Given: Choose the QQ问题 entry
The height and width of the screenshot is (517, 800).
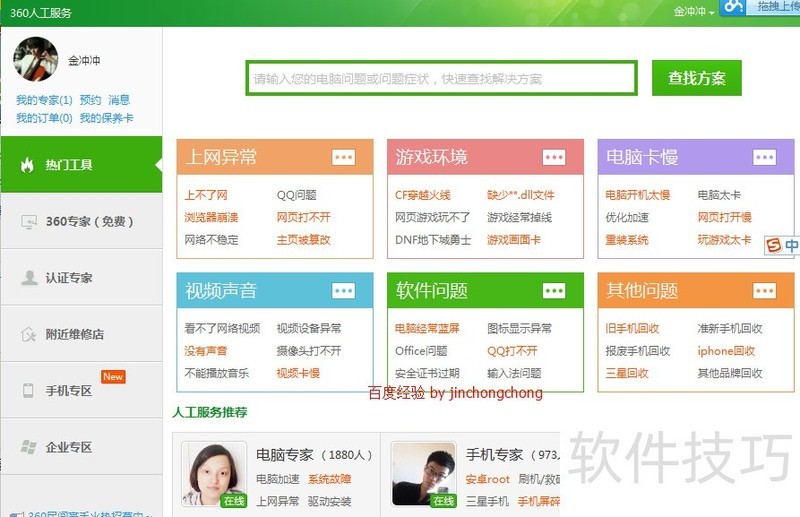Looking at the screenshot, I should [x=297, y=195].
